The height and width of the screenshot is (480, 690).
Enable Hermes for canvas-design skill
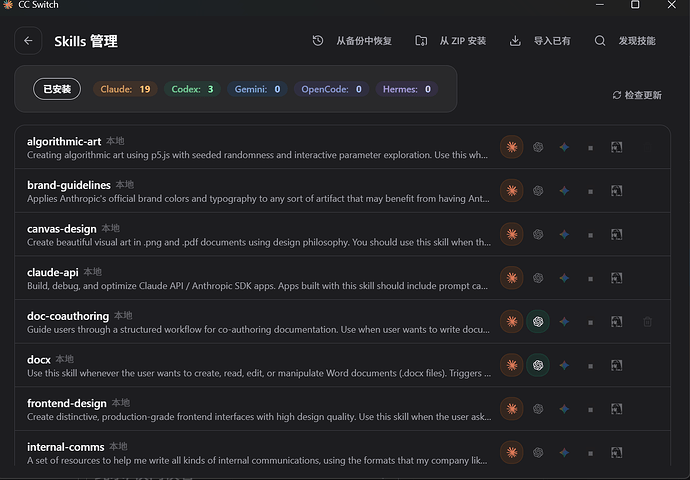[617, 234]
